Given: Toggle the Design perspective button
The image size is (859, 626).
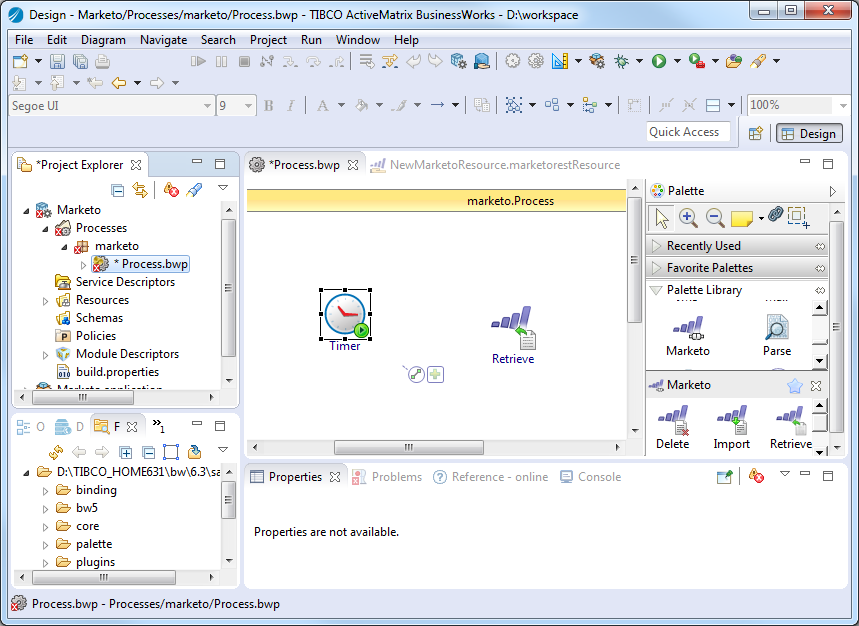Looking at the screenshot, I should [807, 133].
